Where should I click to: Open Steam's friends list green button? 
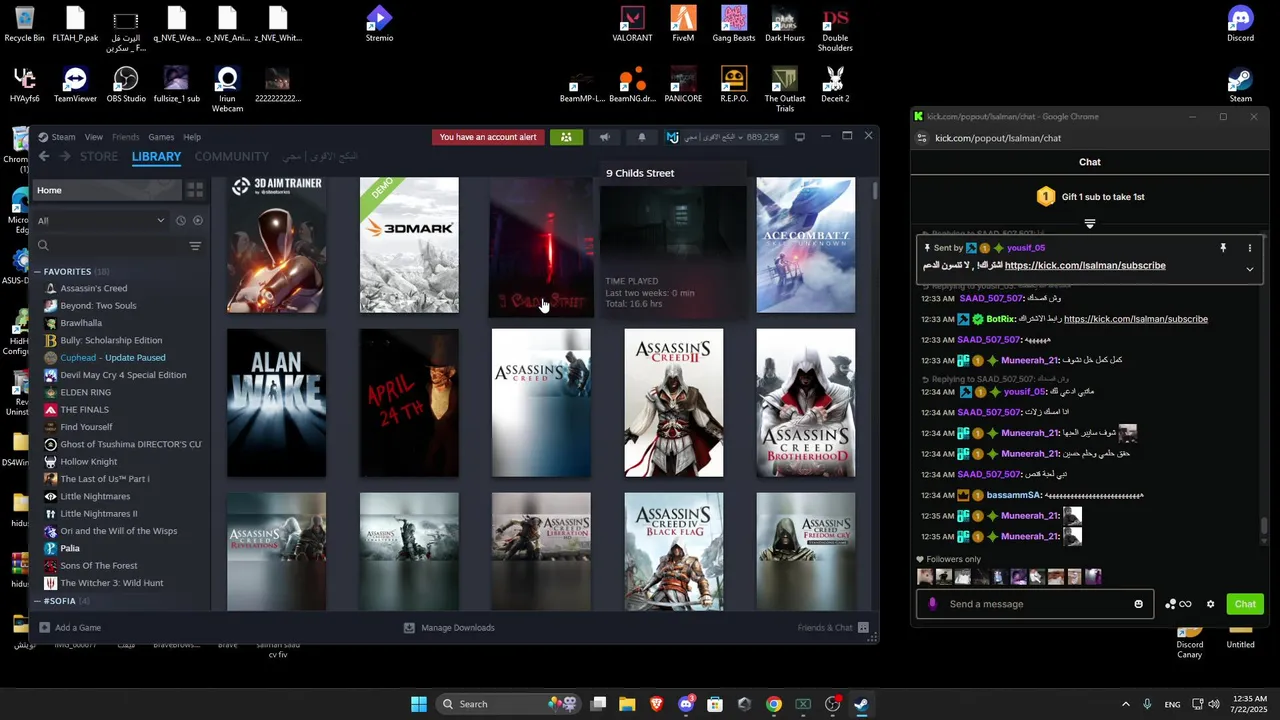point(566,137)
